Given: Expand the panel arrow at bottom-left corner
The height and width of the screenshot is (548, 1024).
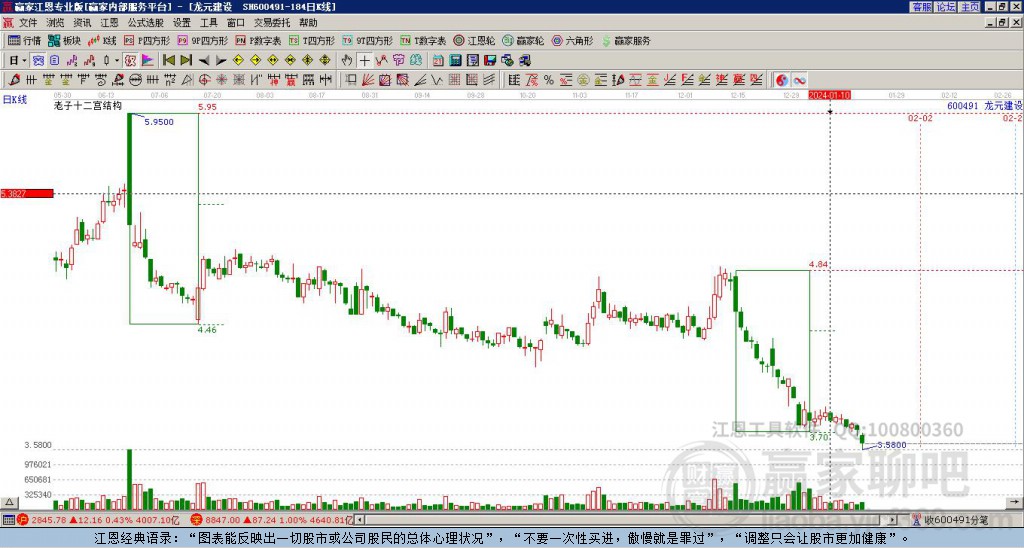Looking at the screenshot, I should (8, 502).
